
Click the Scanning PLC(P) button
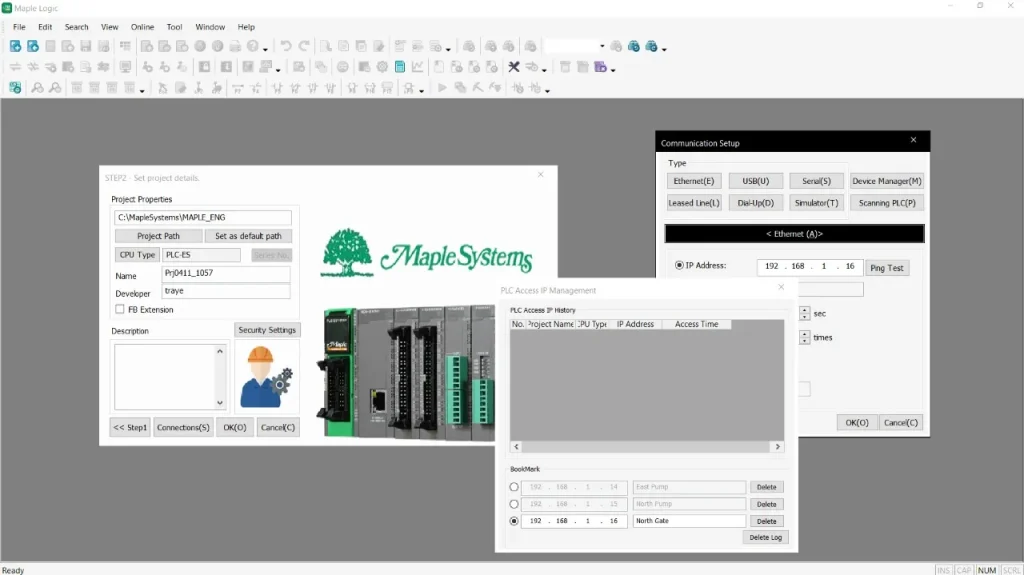click(x=887, y=203)
